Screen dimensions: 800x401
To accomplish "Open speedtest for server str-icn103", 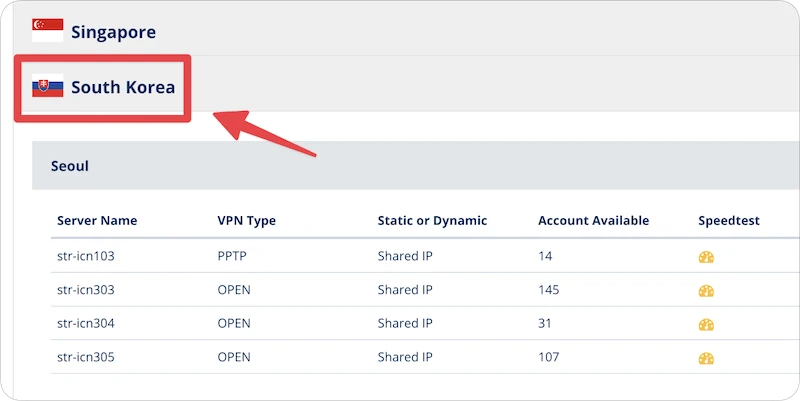I will [706, 257].
